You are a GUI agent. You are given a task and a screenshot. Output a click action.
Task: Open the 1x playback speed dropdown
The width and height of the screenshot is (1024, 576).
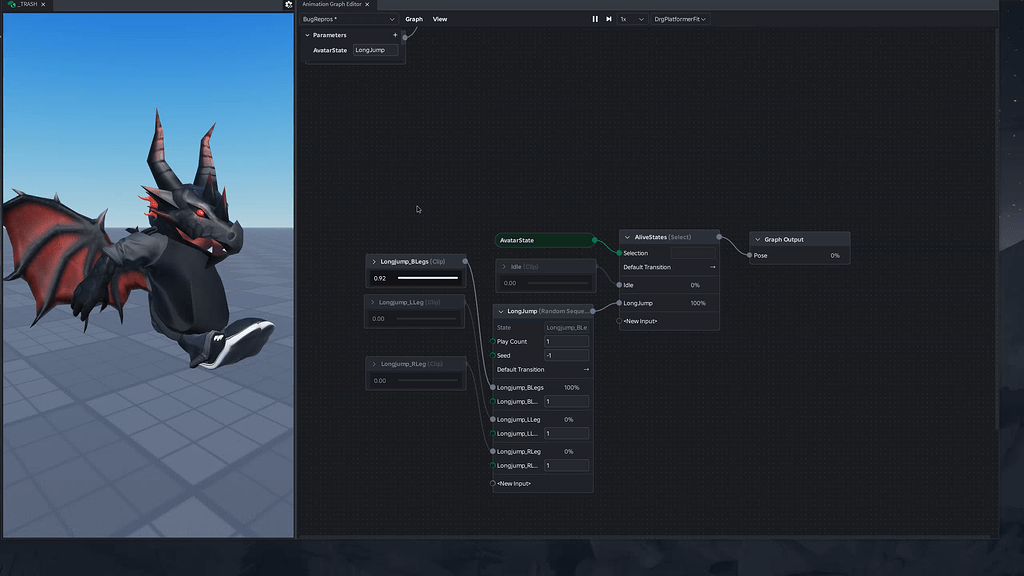point(632,19)
